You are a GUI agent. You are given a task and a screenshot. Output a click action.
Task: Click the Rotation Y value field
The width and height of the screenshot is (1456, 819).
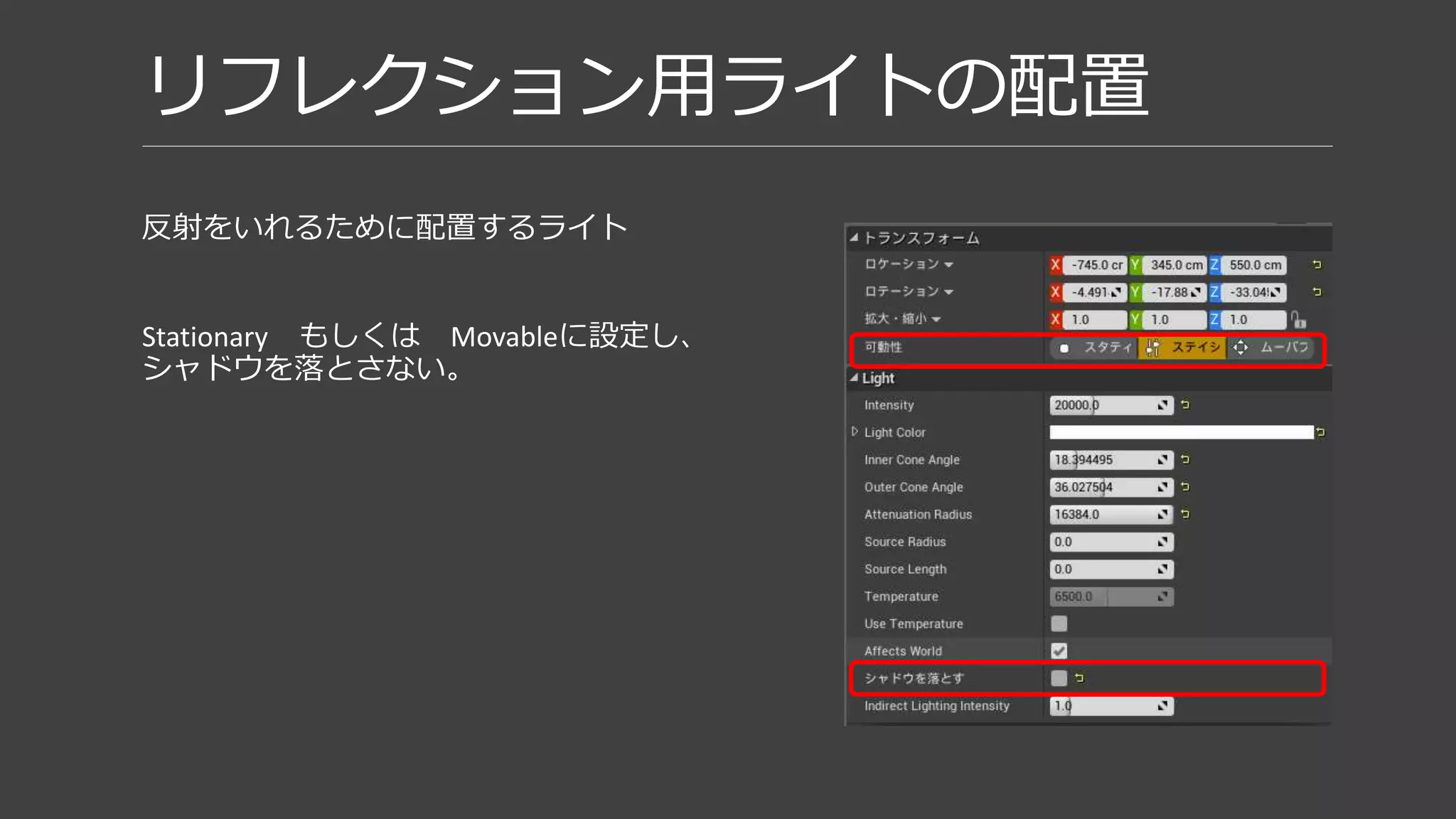point(1174,292)
